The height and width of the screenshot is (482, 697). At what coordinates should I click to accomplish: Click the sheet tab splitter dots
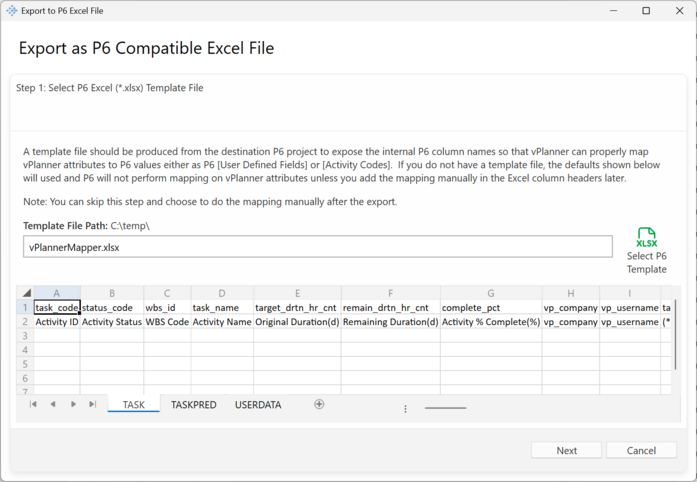click(405, 408)
